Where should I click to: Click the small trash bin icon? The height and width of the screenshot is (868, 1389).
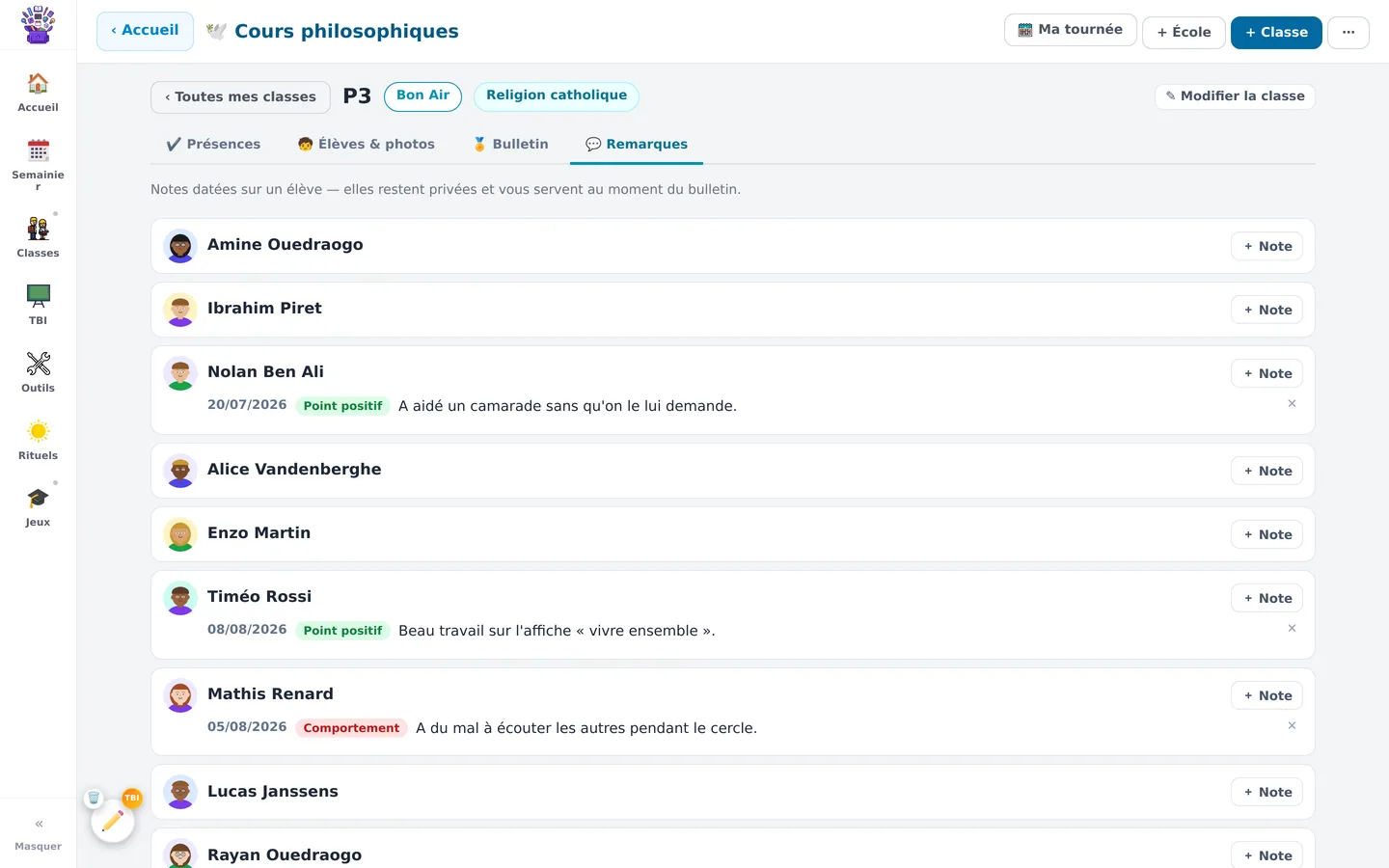pyautogui.click(x=94, y=799)
